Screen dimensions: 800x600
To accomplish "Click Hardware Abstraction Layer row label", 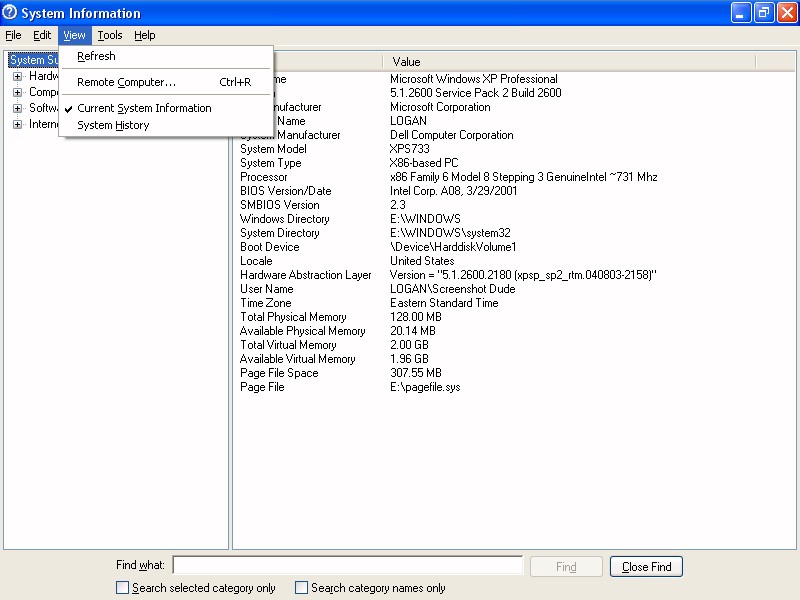I will 306,275.
